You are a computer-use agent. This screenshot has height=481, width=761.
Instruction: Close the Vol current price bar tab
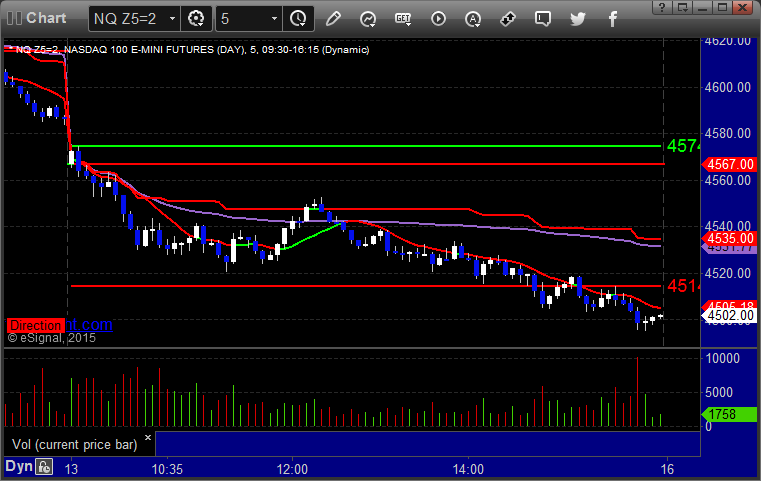coord(148,438)
